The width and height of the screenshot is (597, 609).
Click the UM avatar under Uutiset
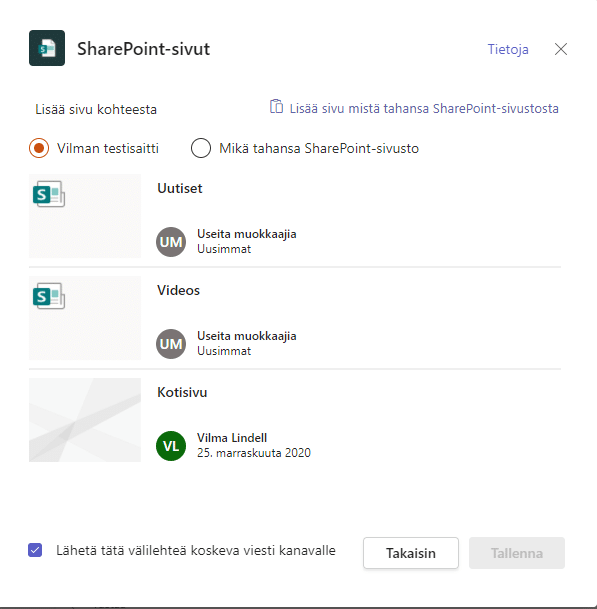click(x=171, y=242)
